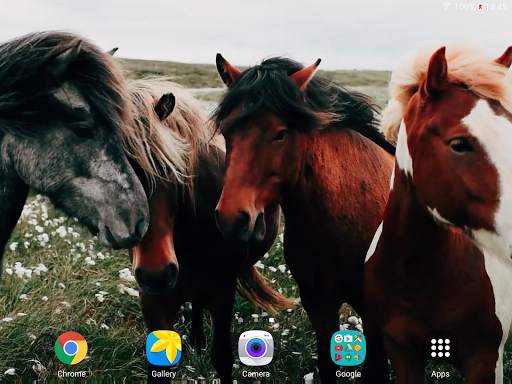Open the Google apps folder
Viewport: 512px width, 384px height.
click(348, 348)
